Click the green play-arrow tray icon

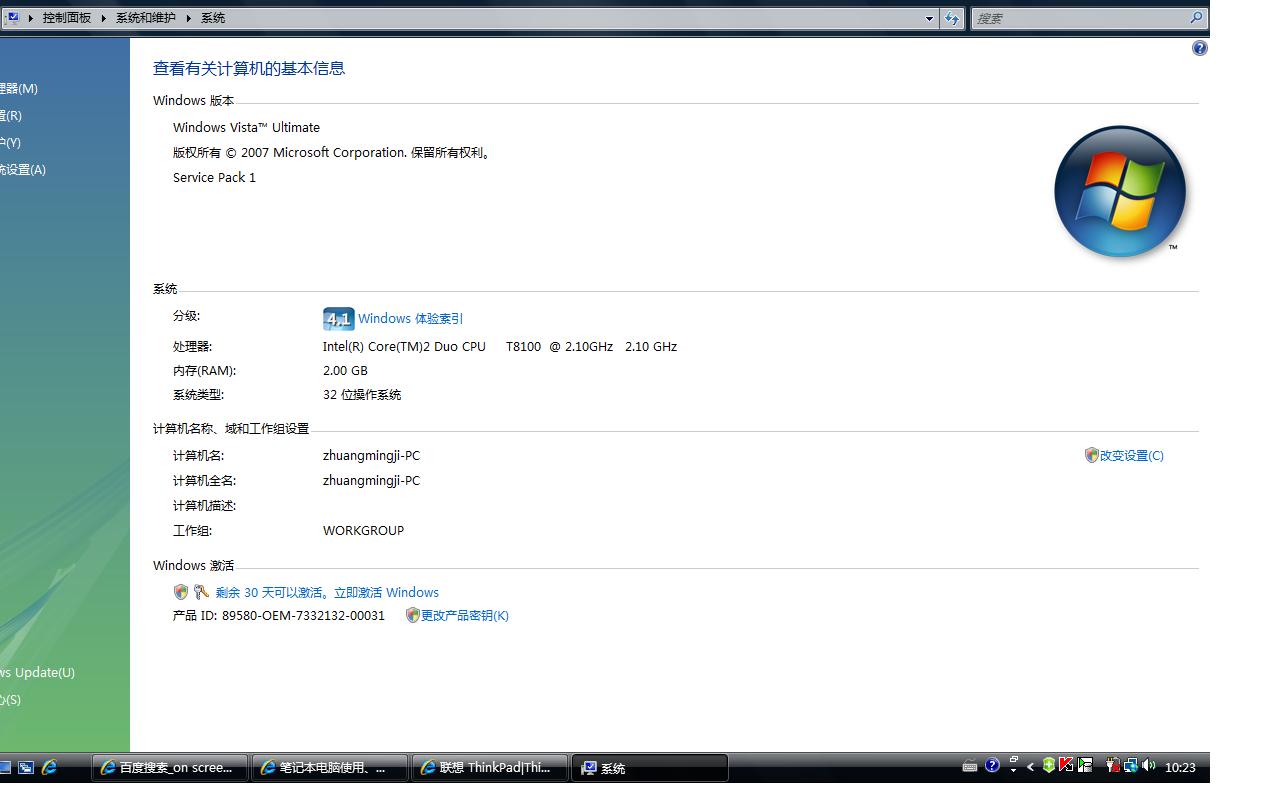point(1085,765)
